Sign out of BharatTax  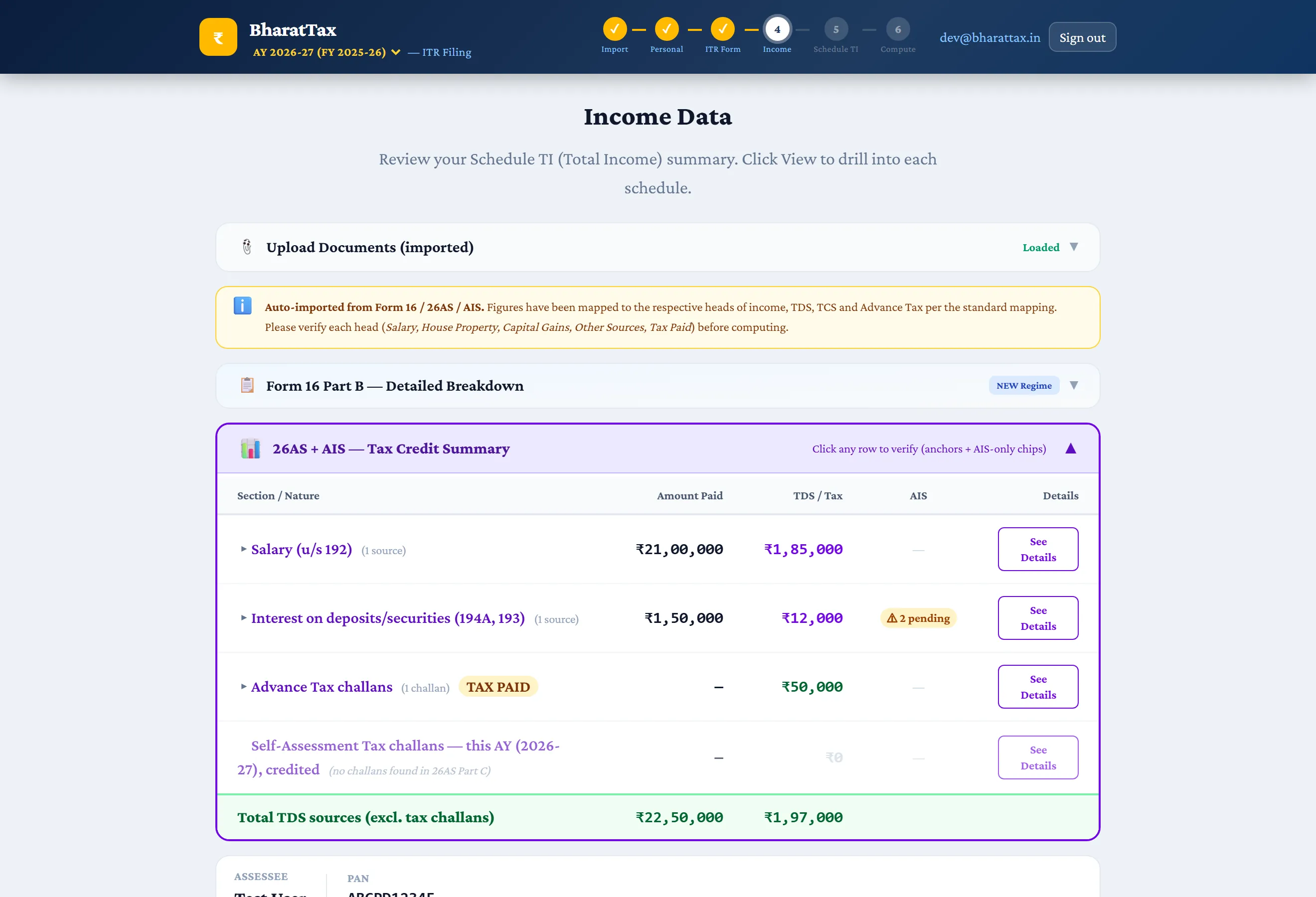[x=1082, y=37]
